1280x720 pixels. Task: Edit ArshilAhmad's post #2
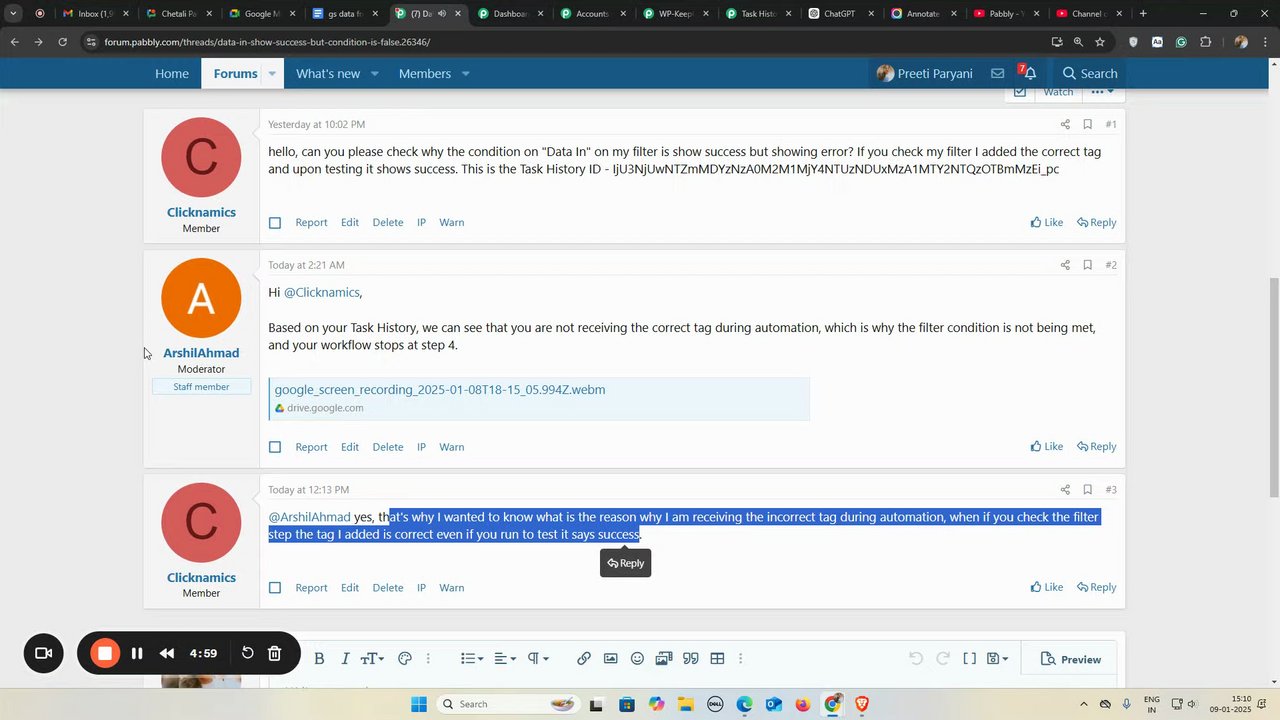tap(350, 447)
